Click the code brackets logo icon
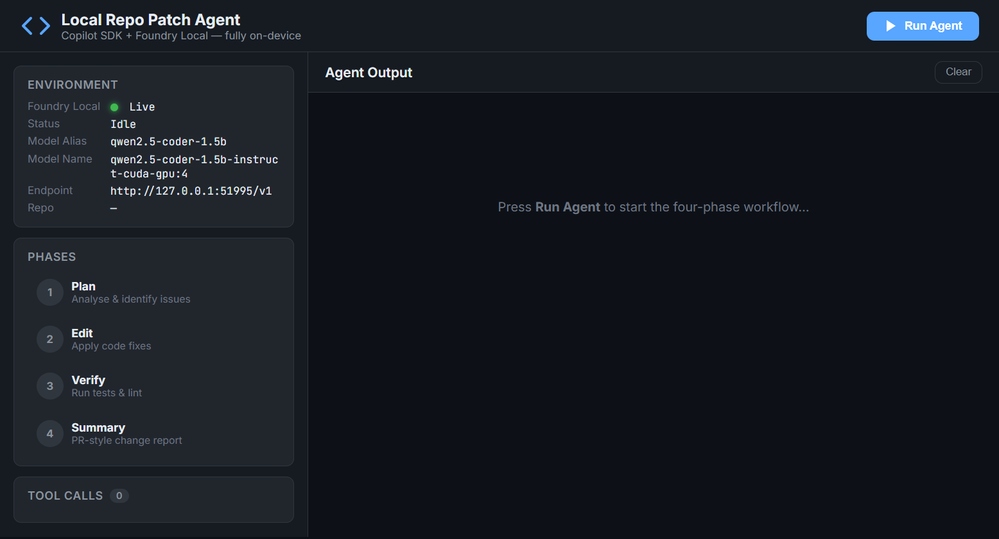 coord(36,26)
